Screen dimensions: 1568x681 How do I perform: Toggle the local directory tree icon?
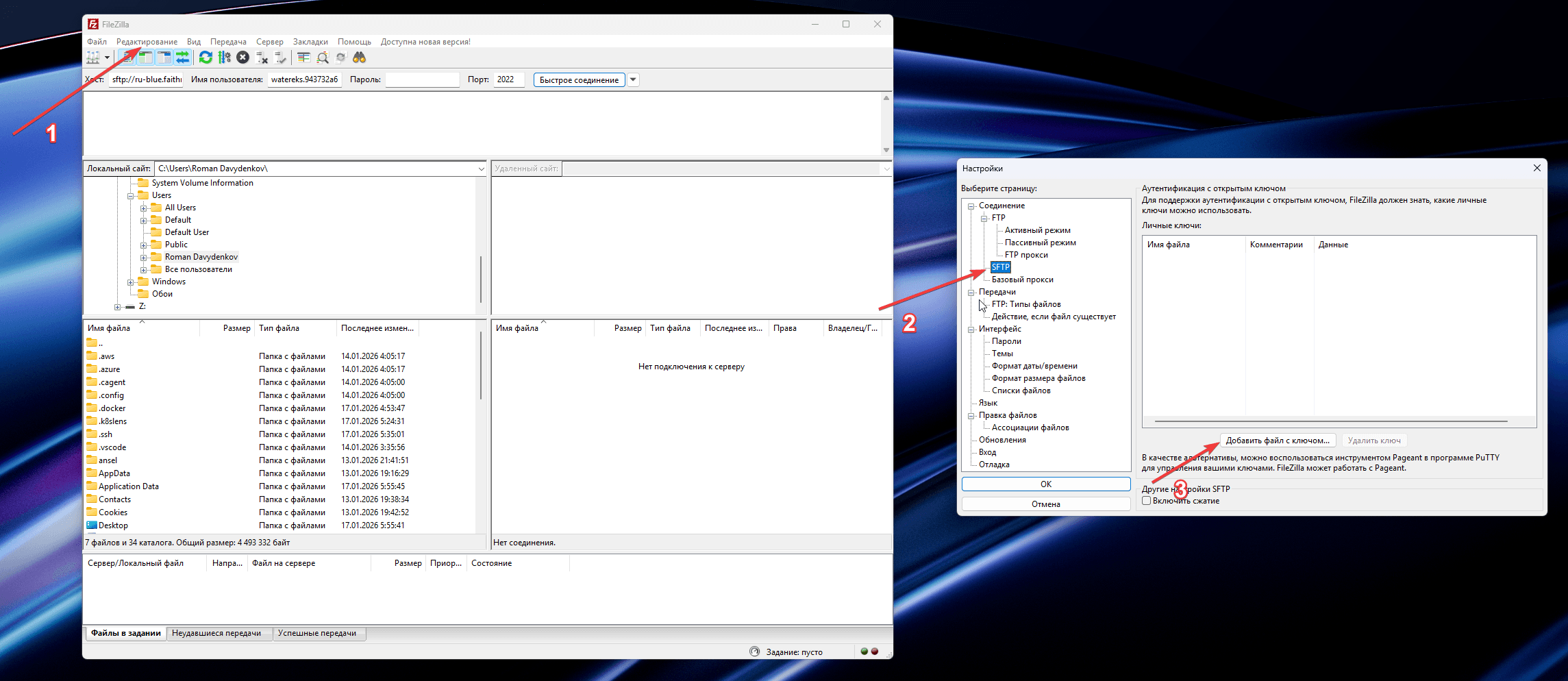coord(146,58)
